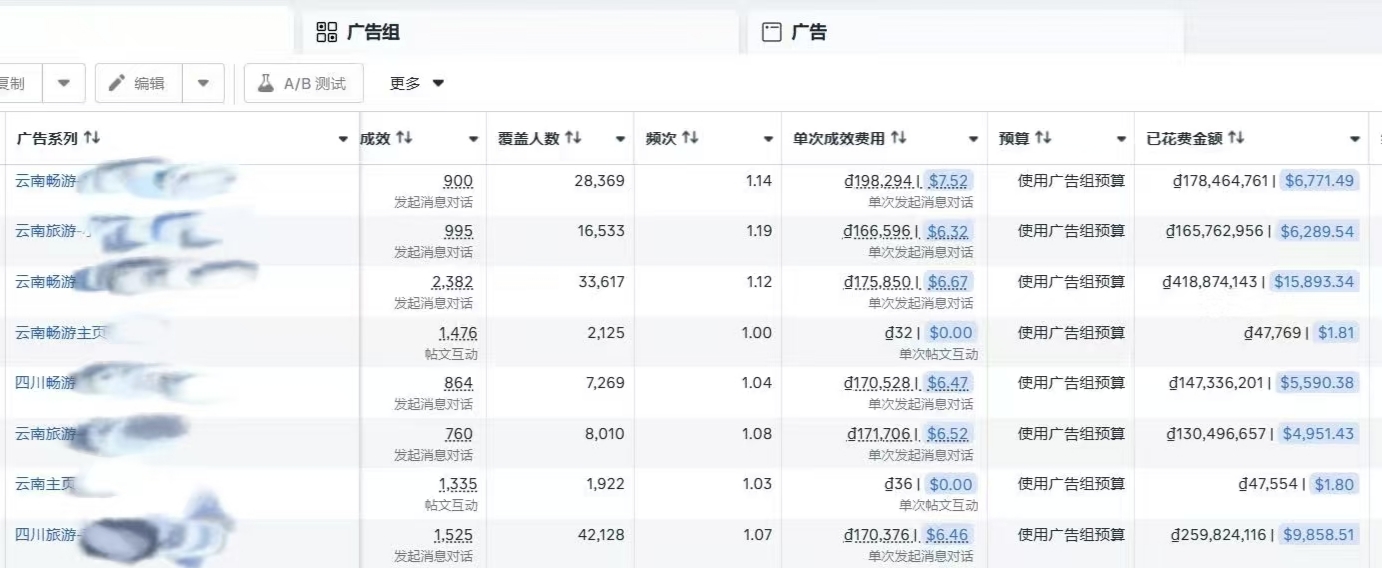Switch to the 广告组 tab

(x=372, y=32)
